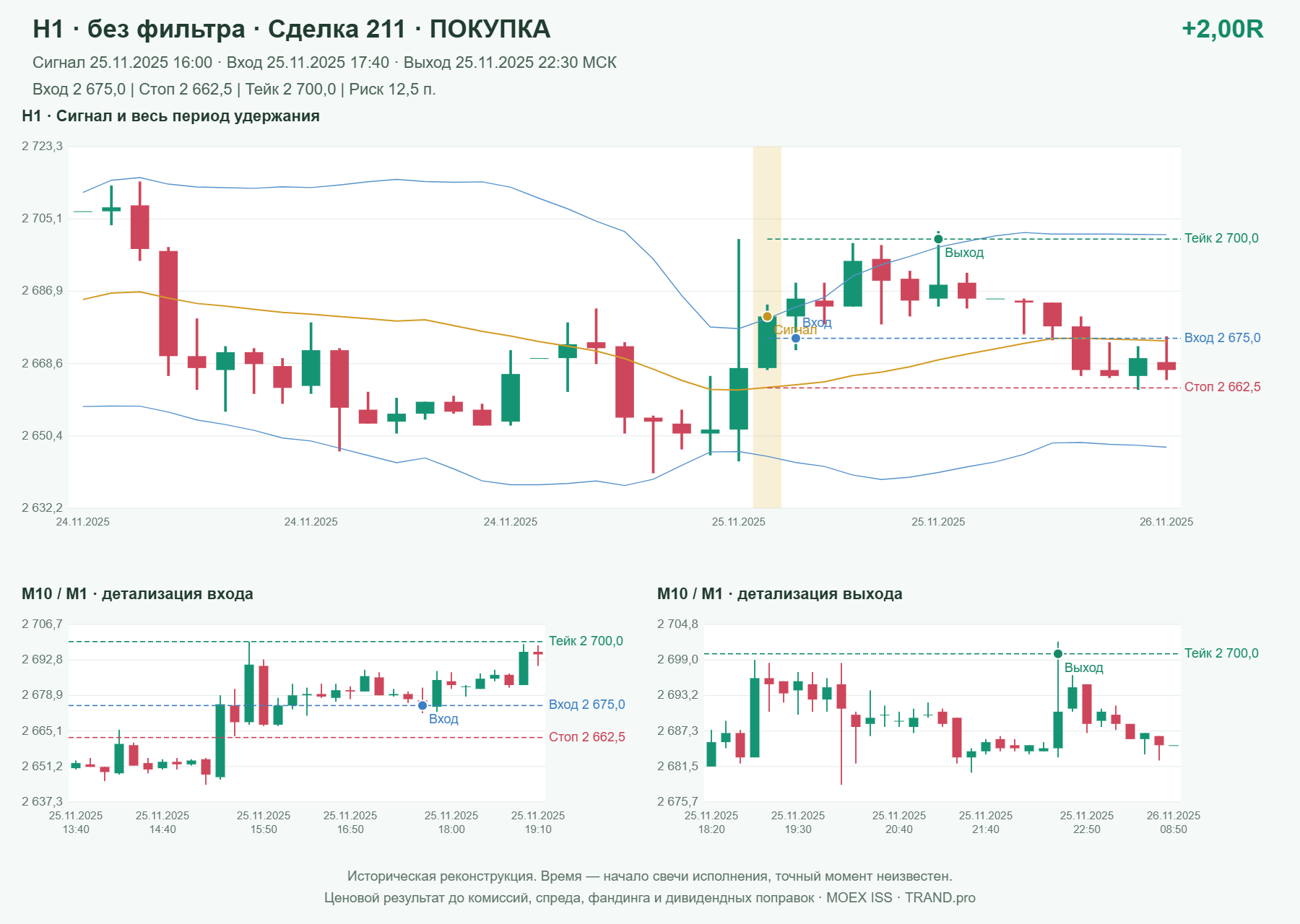Click the blue Вход dot in entry detail chart
The width and height of the screenshot is (1300, 924).
[x=422, y=705]
